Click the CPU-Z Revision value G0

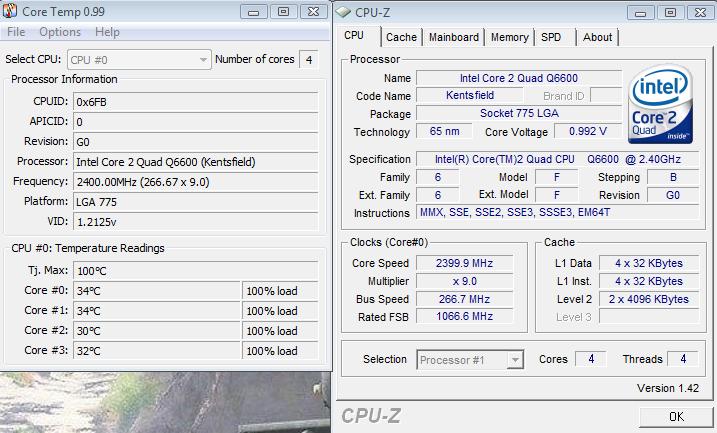673,195
